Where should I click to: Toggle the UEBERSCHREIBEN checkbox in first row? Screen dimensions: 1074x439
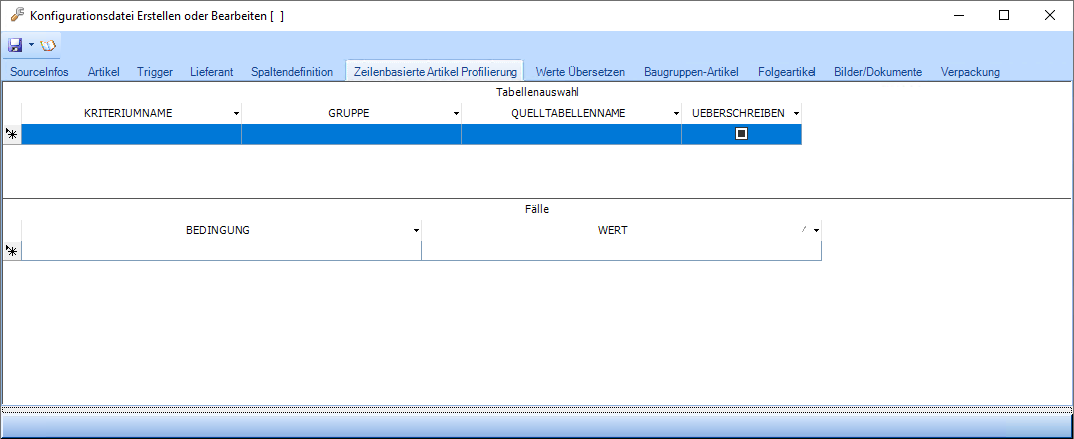click(741, 134)
